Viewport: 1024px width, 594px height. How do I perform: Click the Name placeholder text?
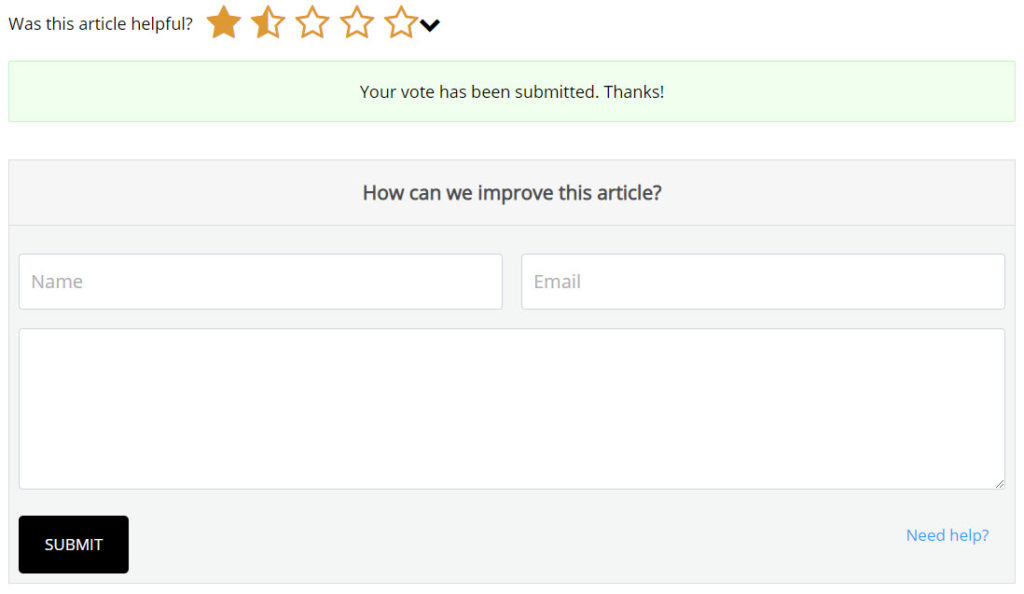[57, 281]
